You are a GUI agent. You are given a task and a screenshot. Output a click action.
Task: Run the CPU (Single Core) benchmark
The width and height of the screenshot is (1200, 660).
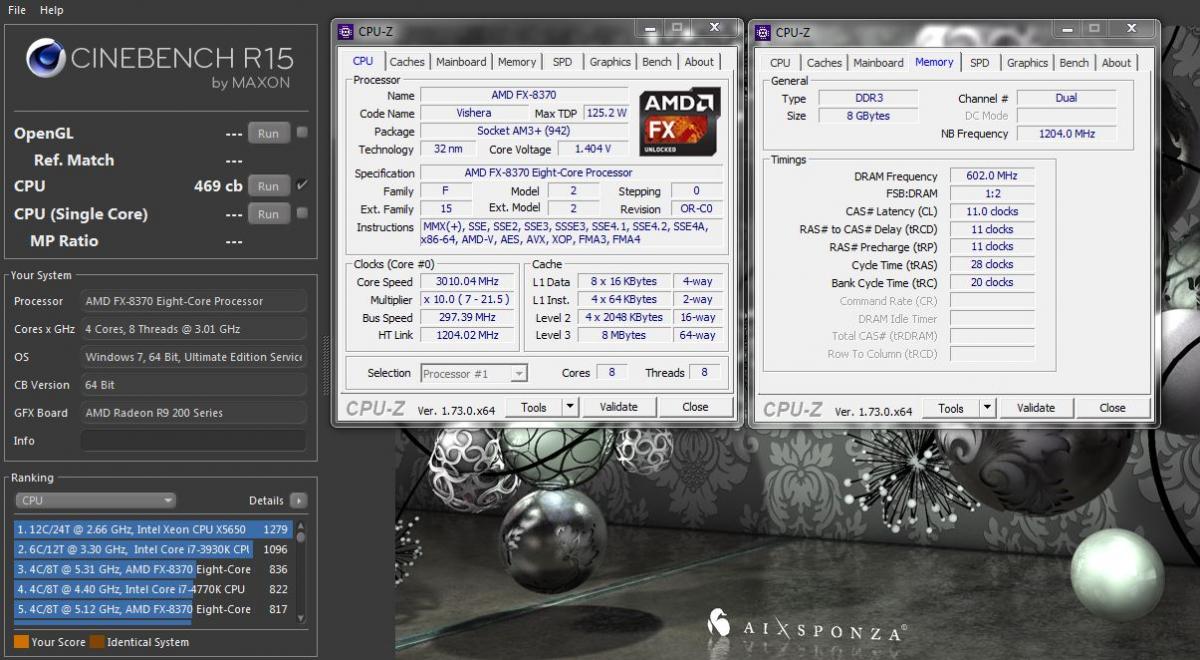tap(268, 214)
